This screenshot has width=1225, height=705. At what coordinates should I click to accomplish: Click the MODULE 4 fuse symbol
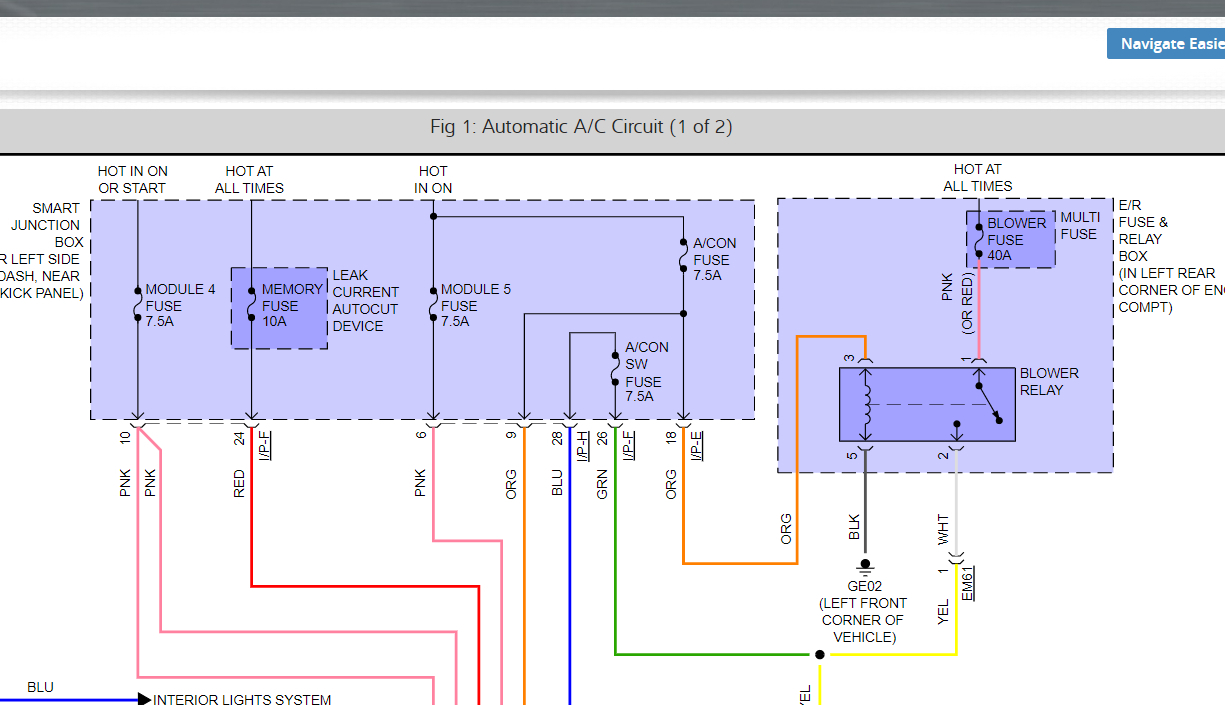click(x=137, y=305)
